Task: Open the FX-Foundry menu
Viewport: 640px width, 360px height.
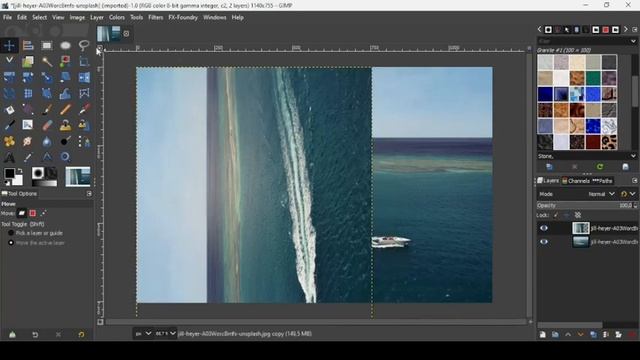Action: click(x=183, y=18)
